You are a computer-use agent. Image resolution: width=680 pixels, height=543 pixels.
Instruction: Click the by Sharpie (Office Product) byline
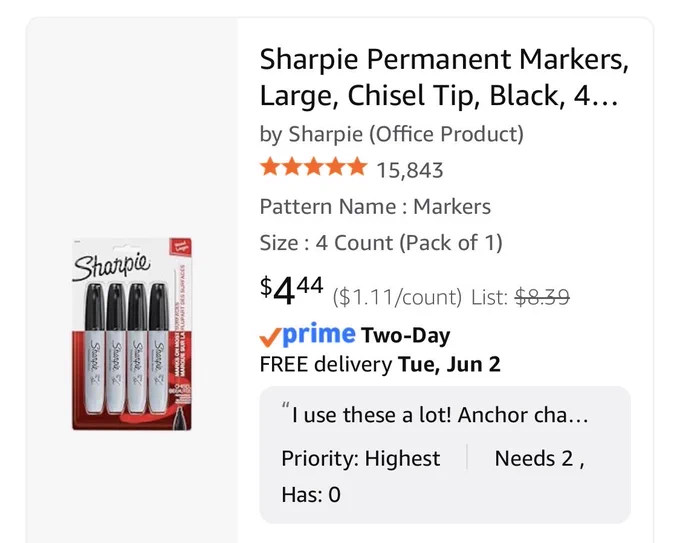click(392, 134)
